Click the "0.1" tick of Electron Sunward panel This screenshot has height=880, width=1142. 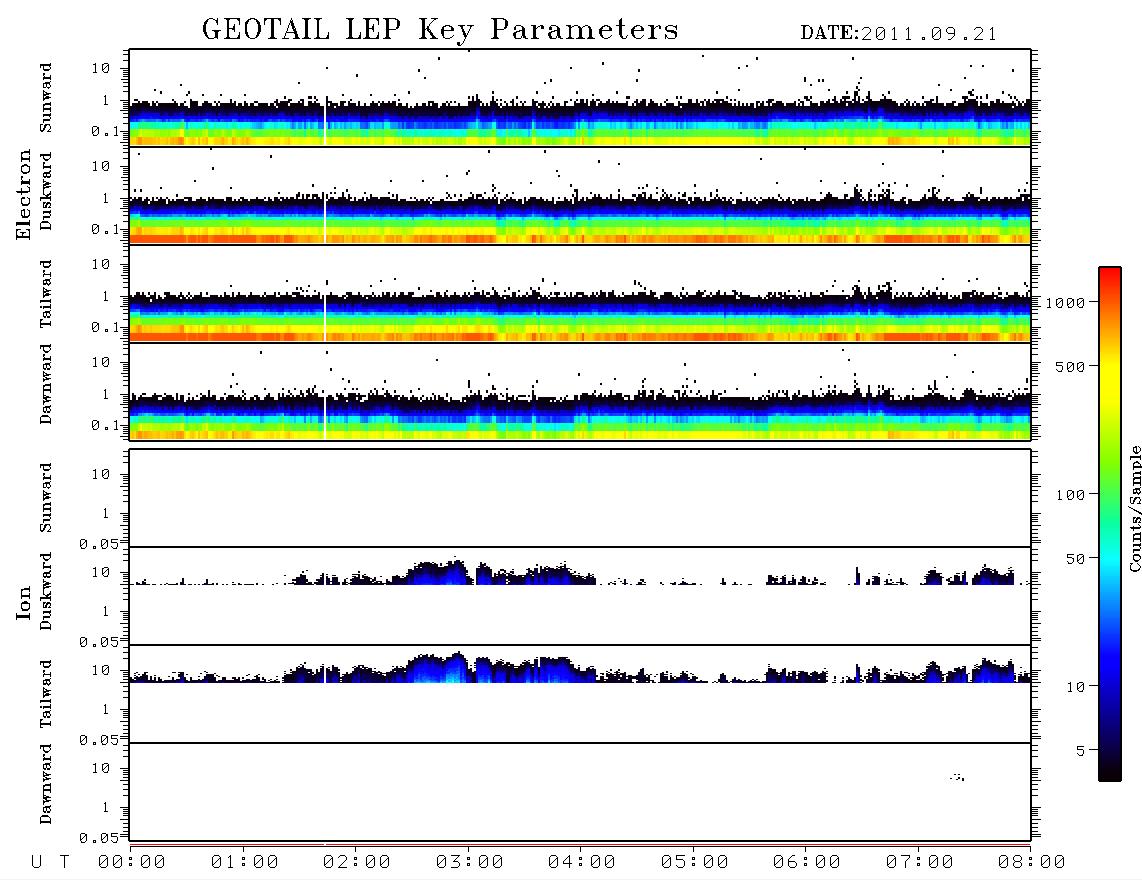click(x=105, y=131)
